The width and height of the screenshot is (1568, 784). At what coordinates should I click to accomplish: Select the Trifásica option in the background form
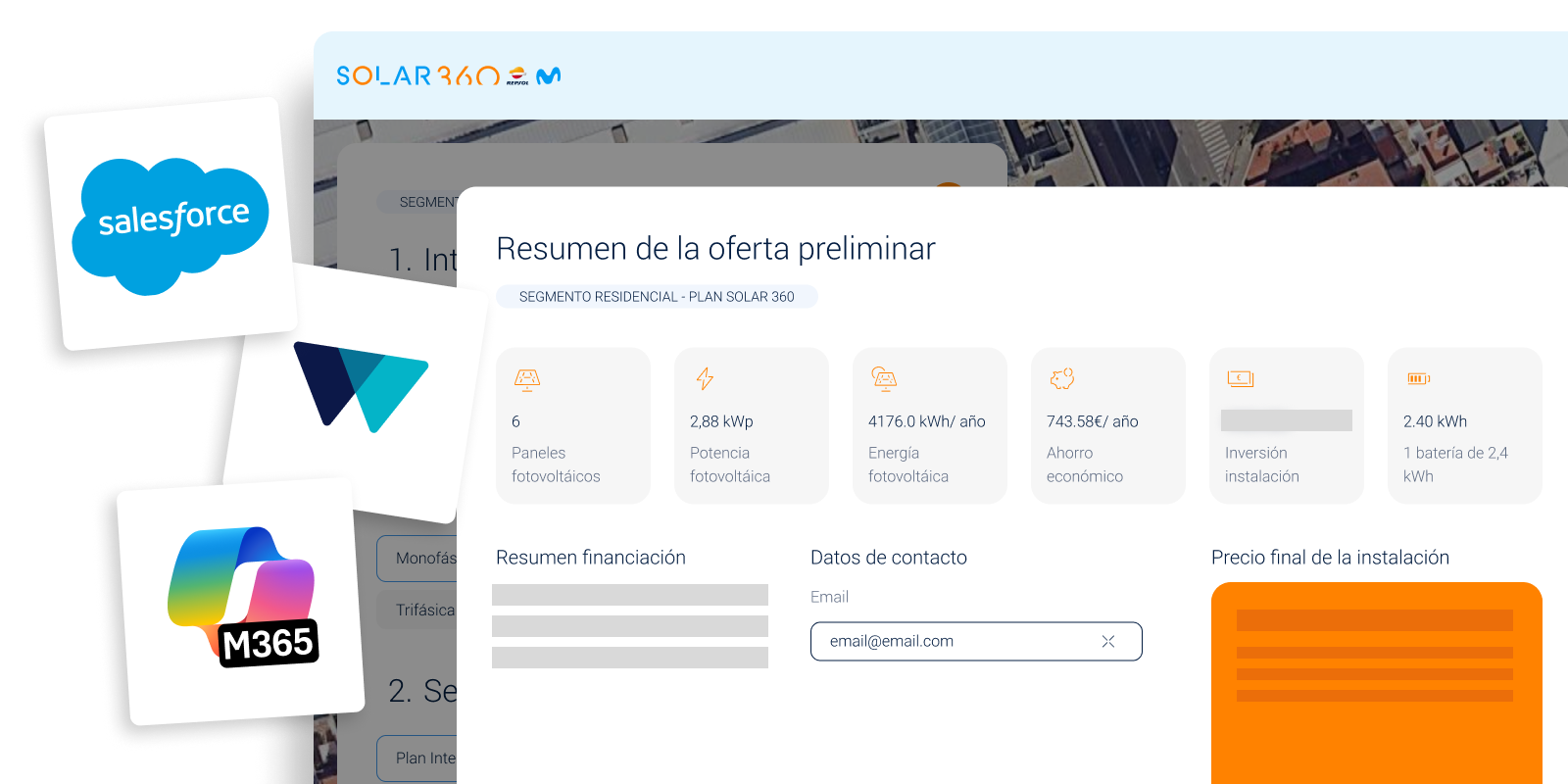click(418, 610)
